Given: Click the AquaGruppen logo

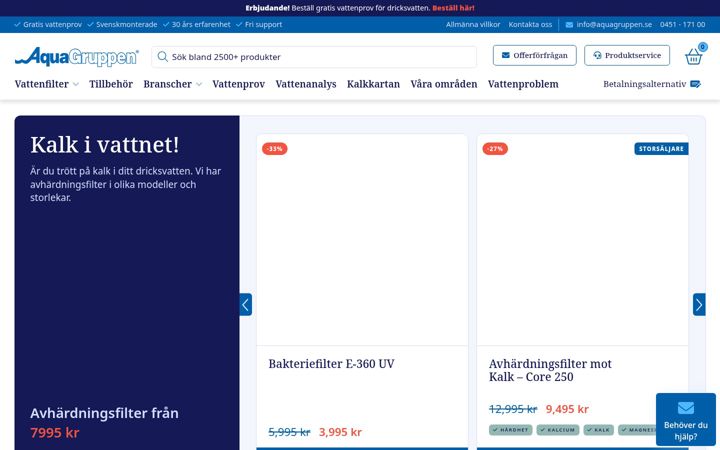Looking at the screenshot, I should 76,57.
